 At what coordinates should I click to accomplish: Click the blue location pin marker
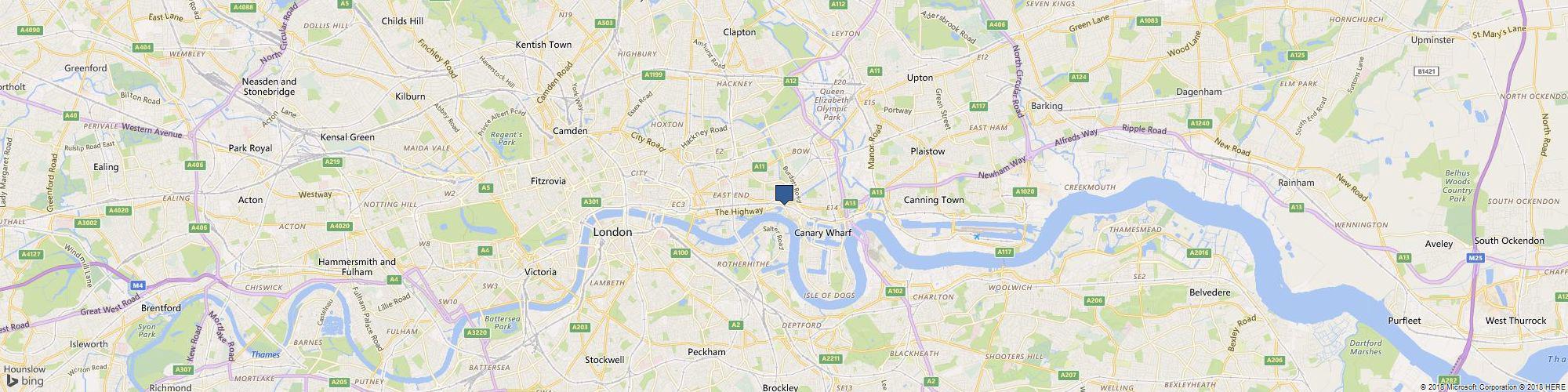(784, 194)
